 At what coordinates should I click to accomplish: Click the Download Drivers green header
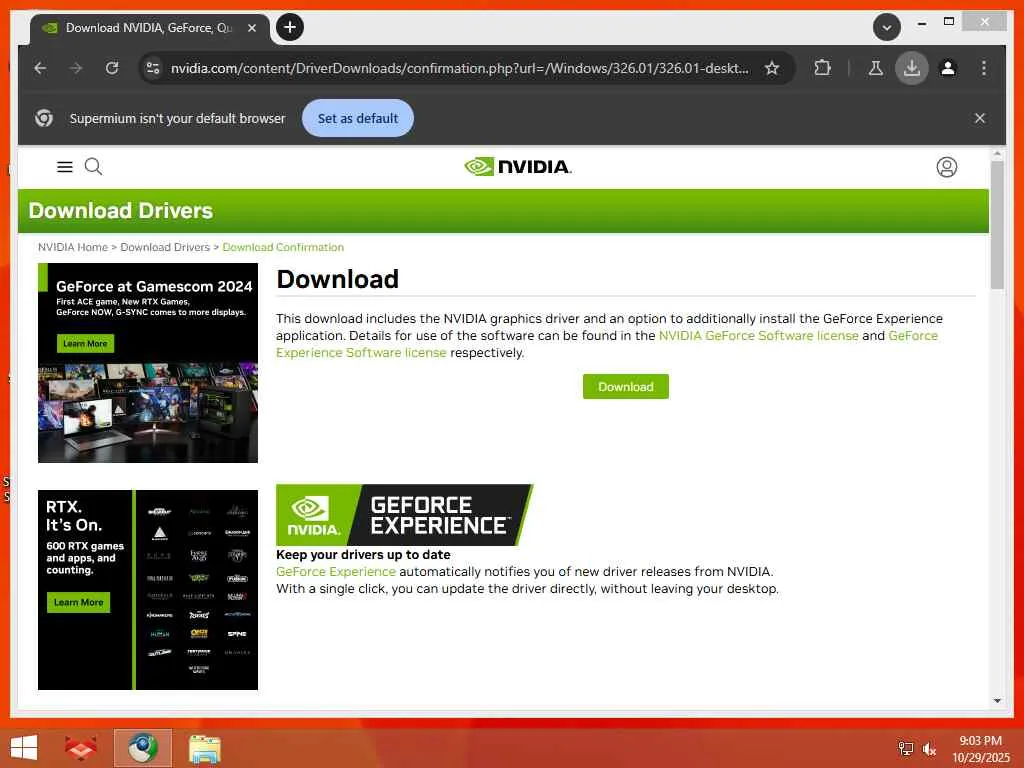coord(504,211)
